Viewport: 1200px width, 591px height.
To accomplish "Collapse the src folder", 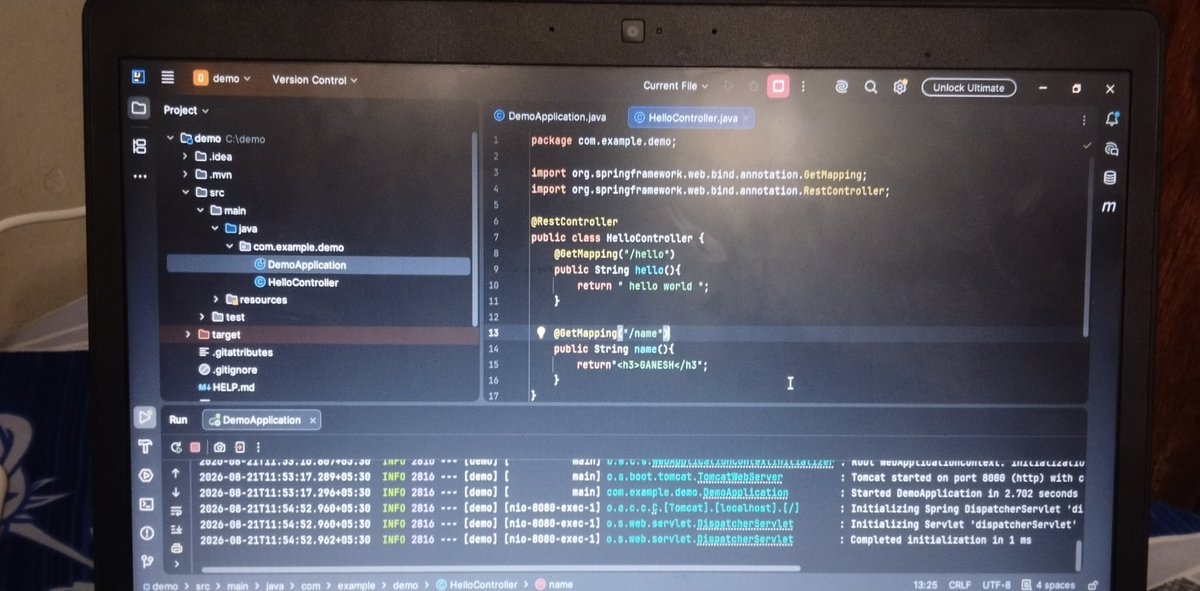I will click(184, 193).
